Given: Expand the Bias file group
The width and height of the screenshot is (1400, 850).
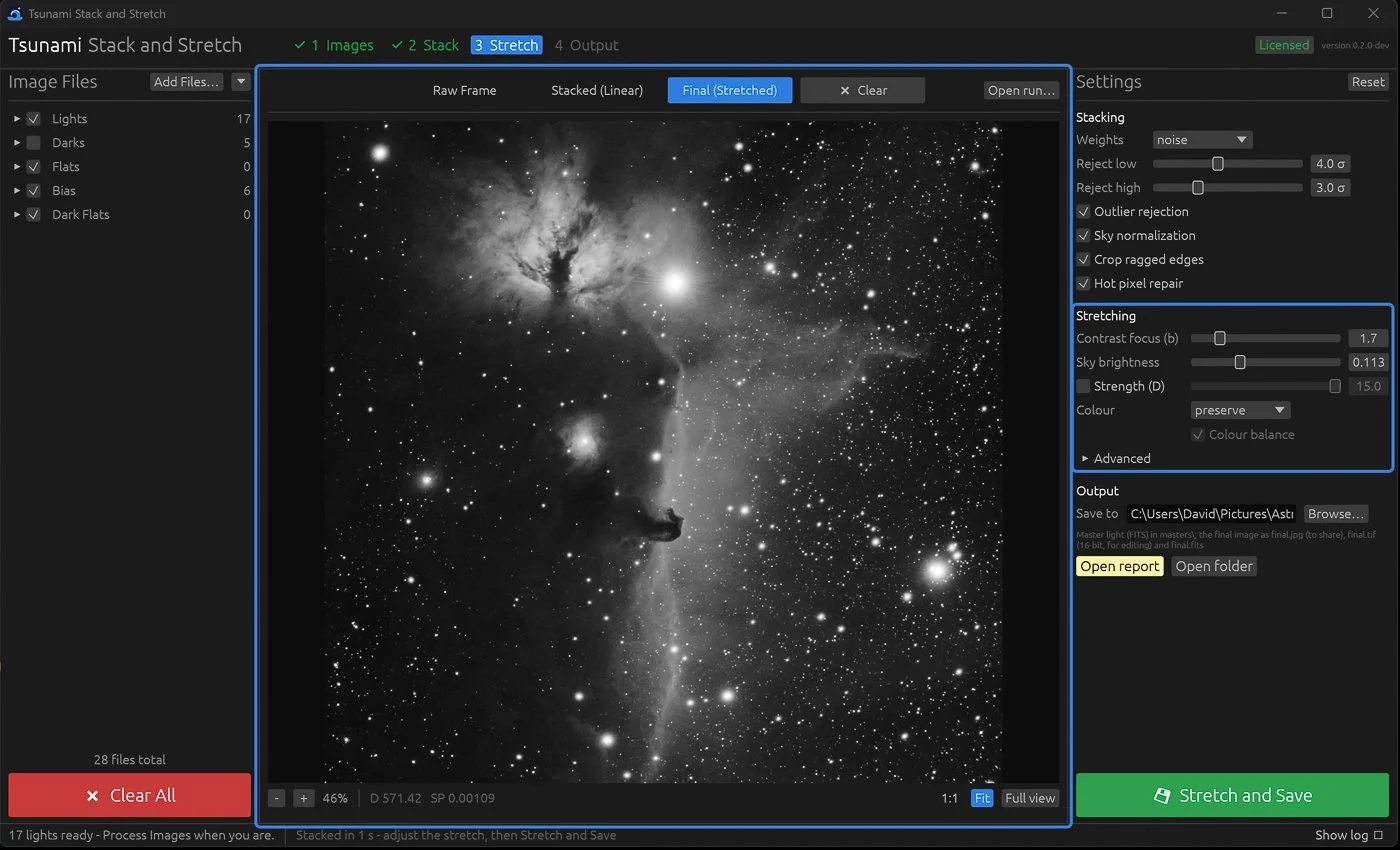Looking at the screenshot, I should tap(17, 190).
